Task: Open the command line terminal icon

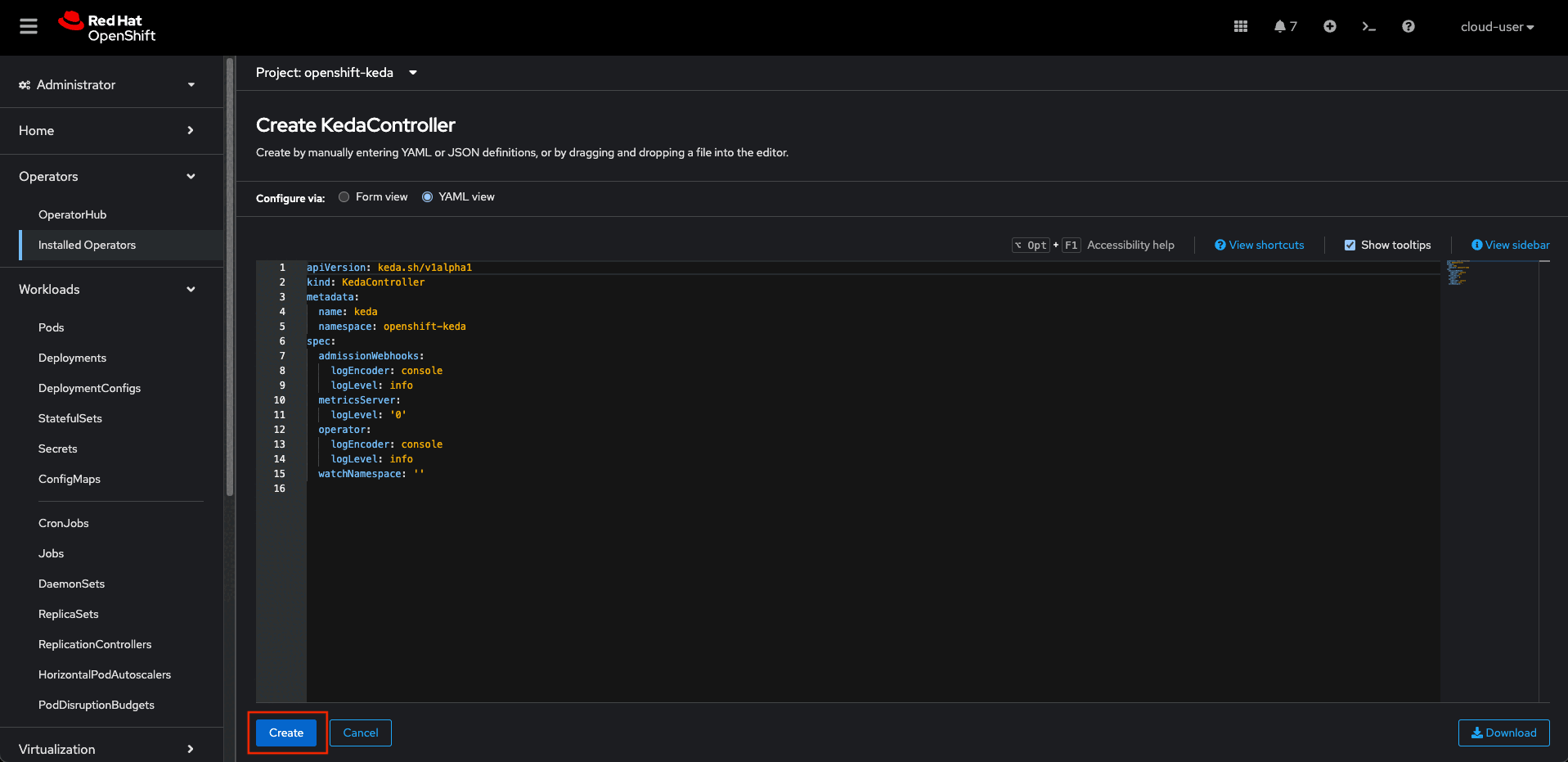Action: point(1368,27)
